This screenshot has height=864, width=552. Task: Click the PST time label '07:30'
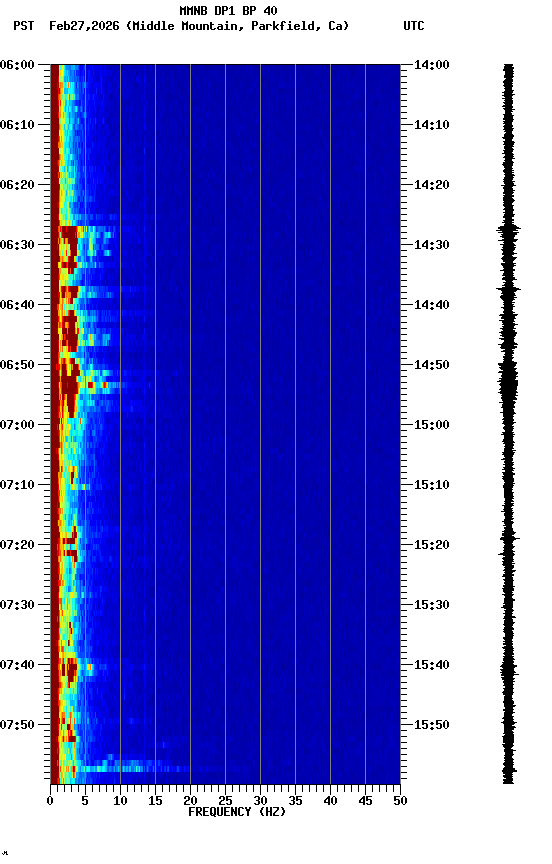[x=17, y=605]
